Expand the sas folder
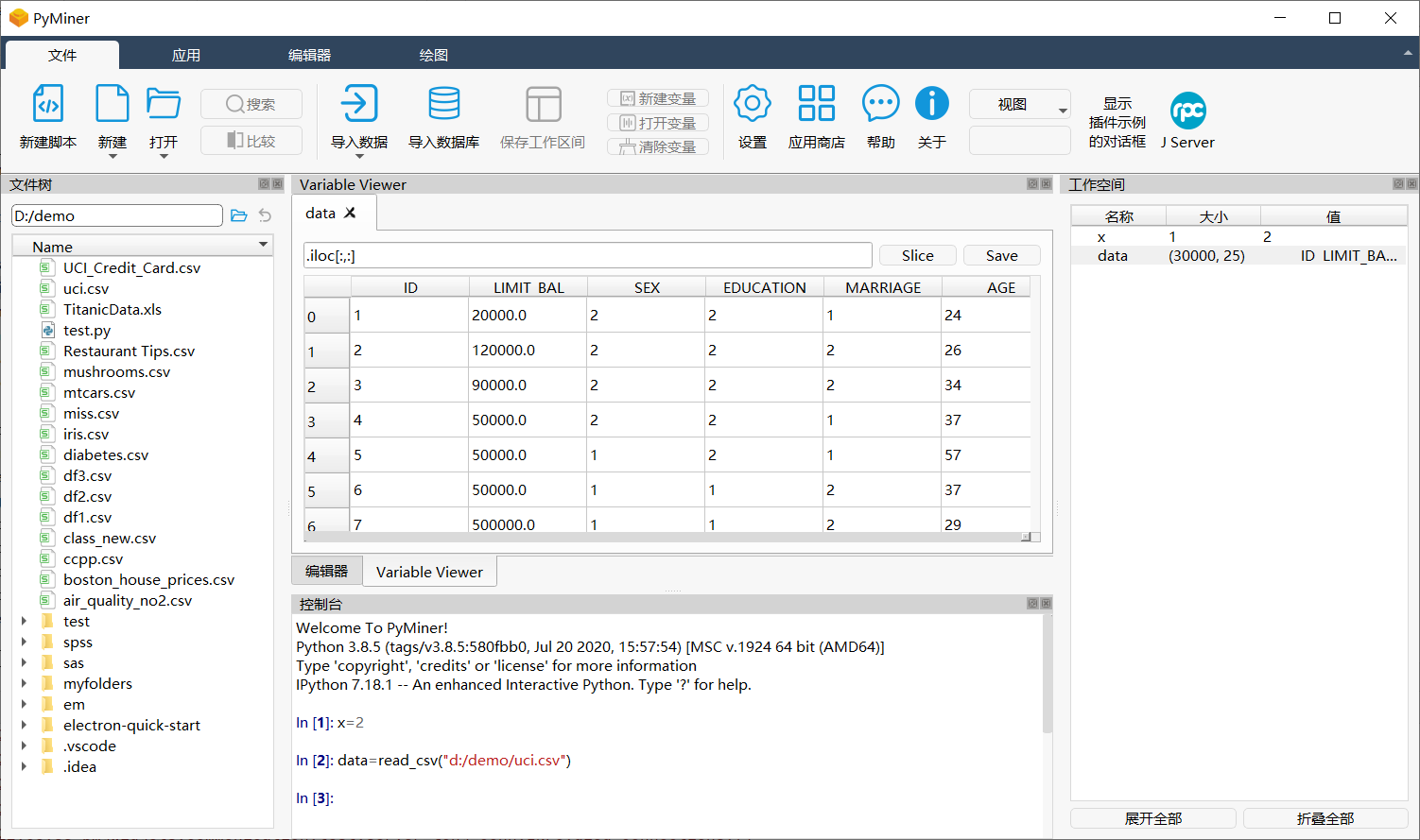 (x=24, y=662)
